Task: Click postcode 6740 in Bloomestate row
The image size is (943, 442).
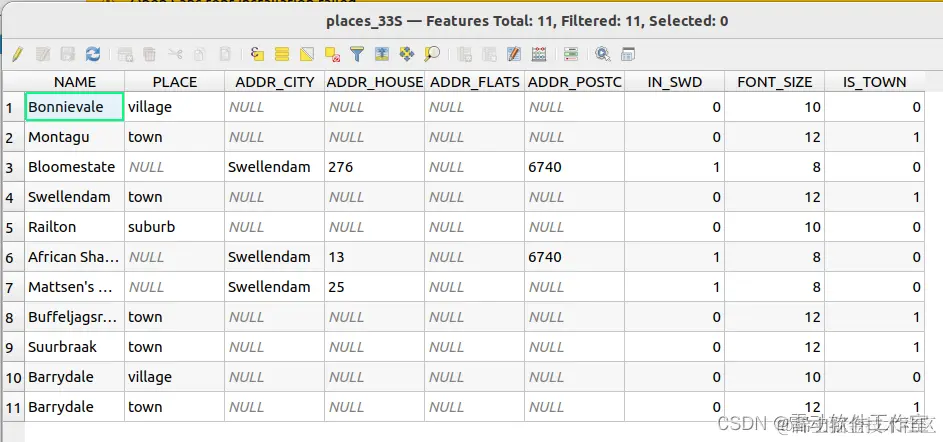Action: 574,167
